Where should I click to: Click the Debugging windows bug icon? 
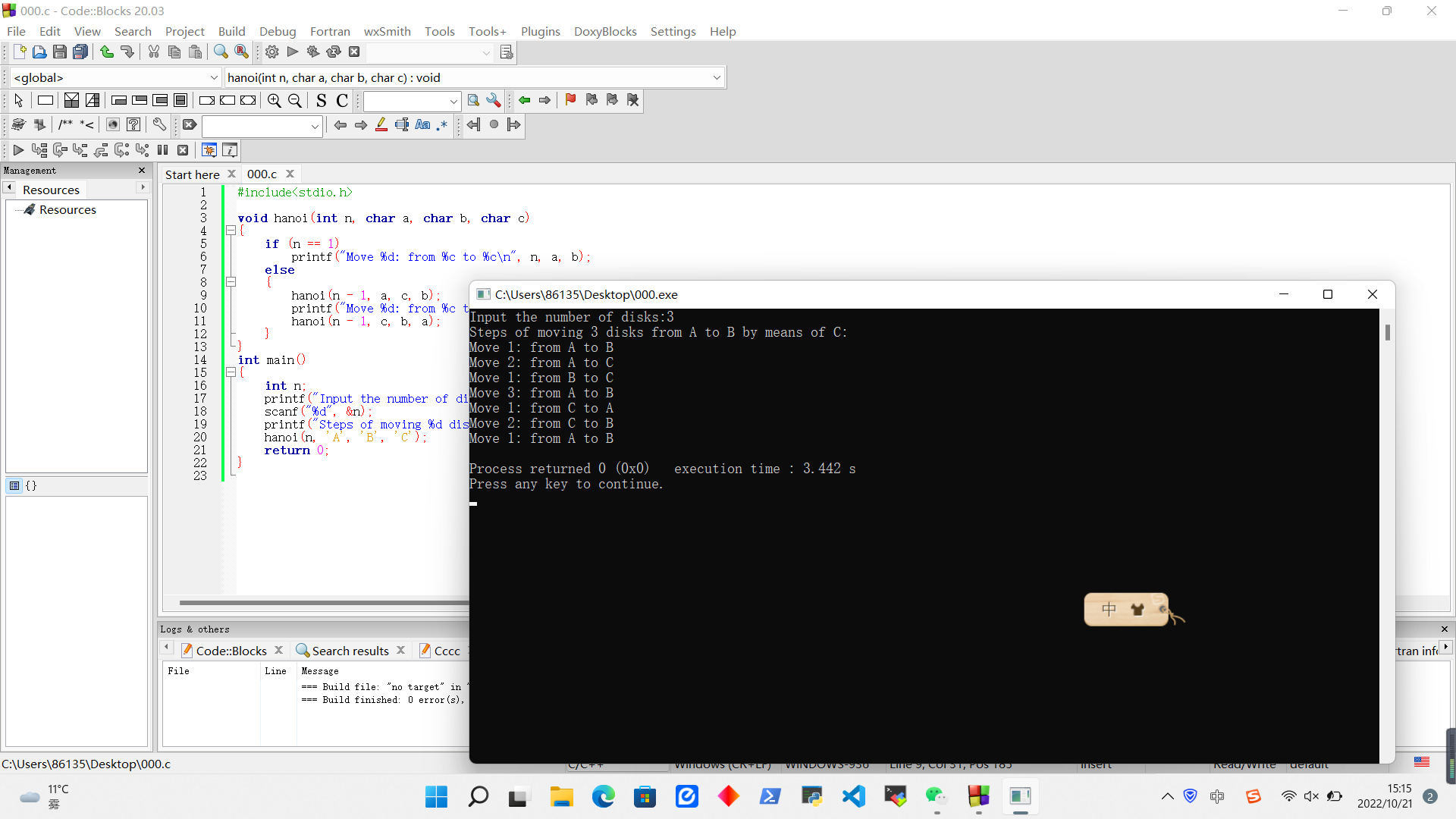(209, 149)
